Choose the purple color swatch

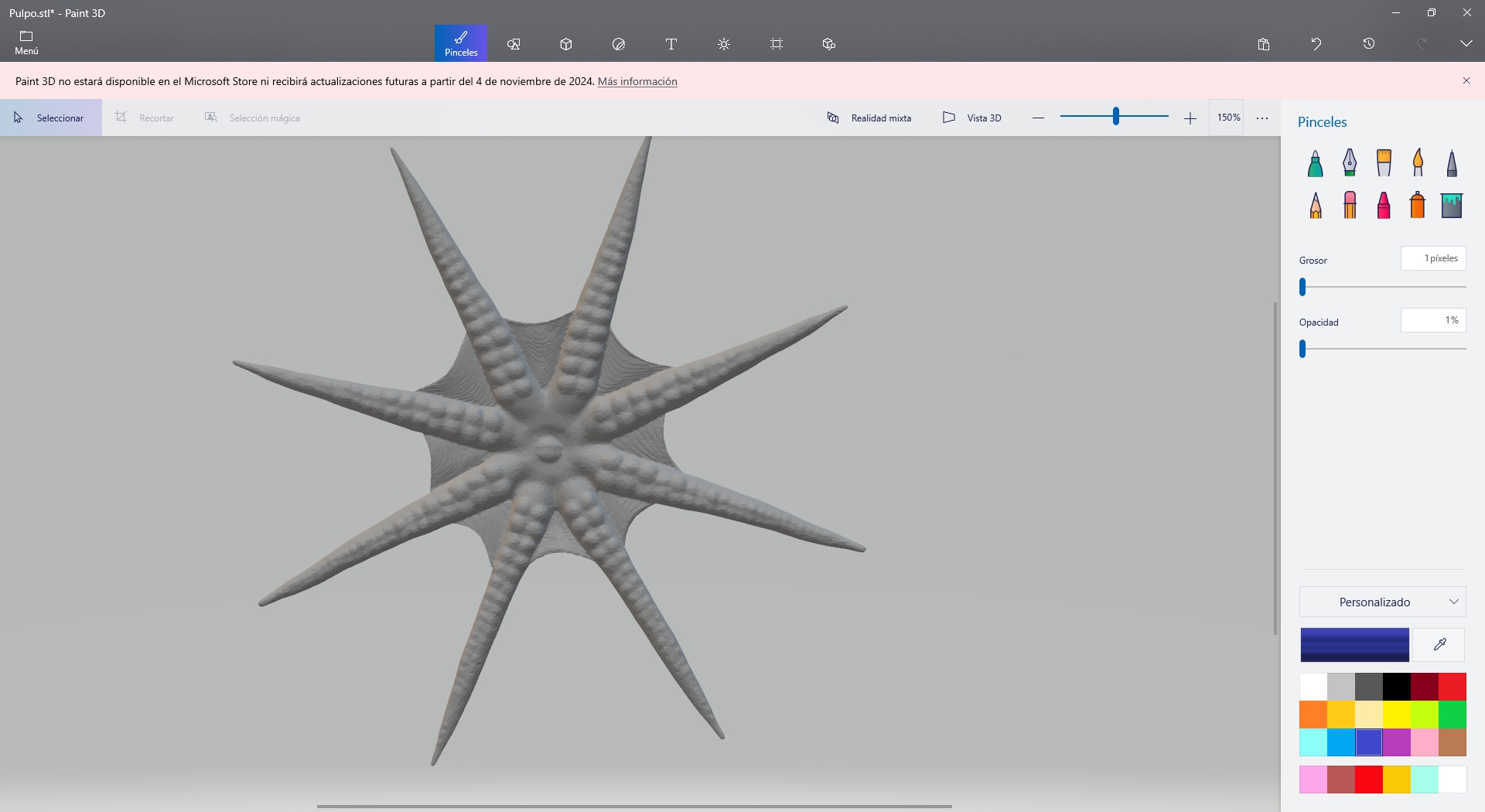tap(1397, 742)
